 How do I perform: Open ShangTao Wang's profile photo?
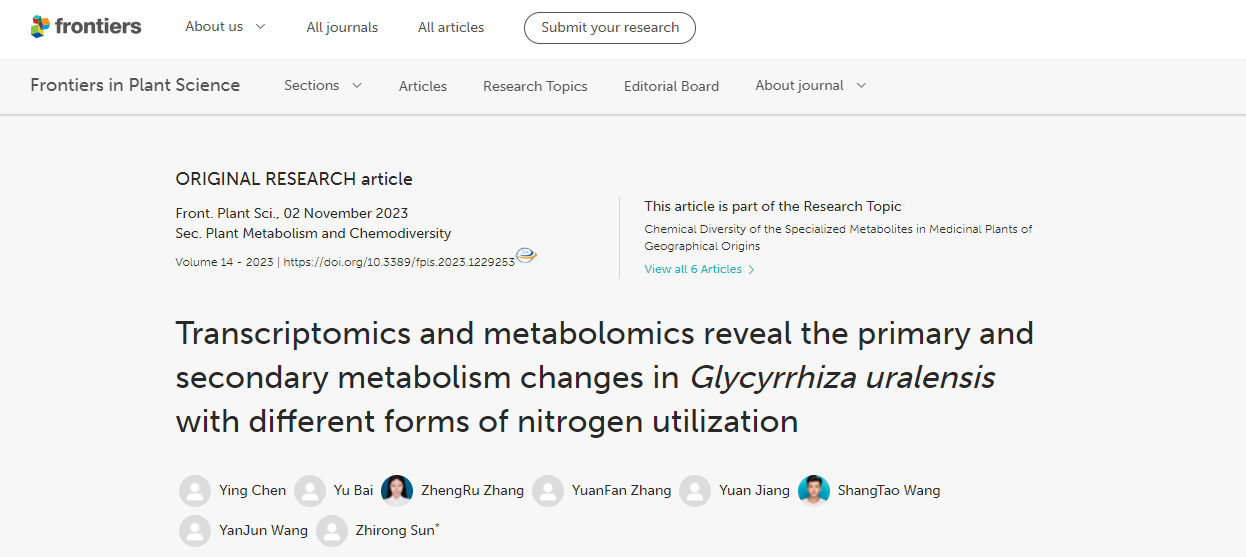point(814,491)
